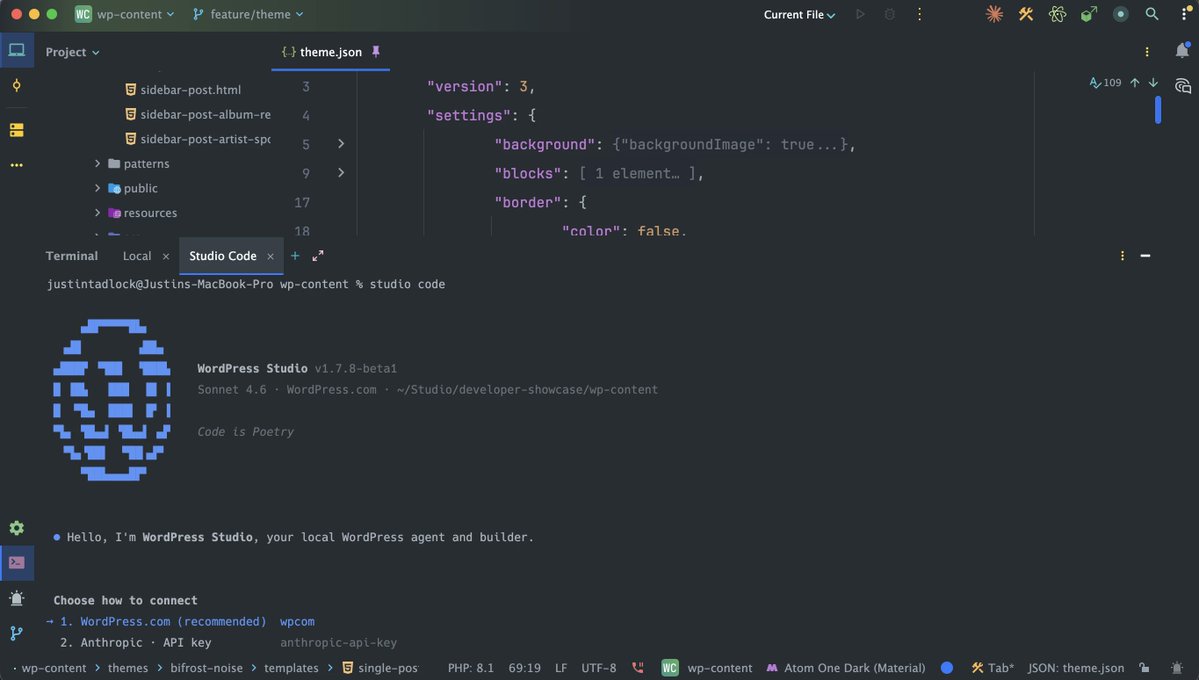Expand the resources folder
This screenshot has width=1199, height=680.
coord(97,213)
